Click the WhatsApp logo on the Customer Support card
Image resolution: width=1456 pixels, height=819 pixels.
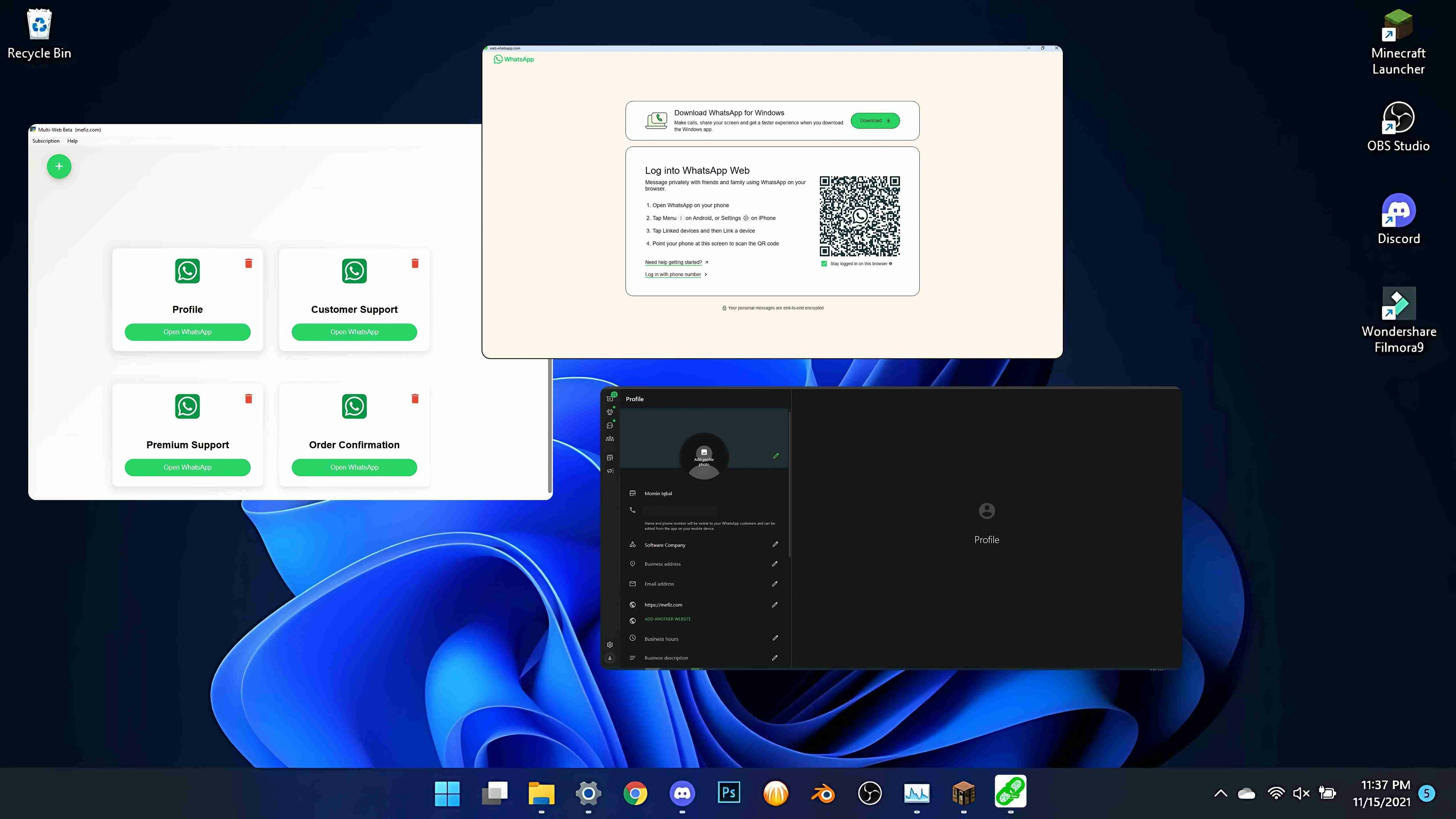point(354,271)
